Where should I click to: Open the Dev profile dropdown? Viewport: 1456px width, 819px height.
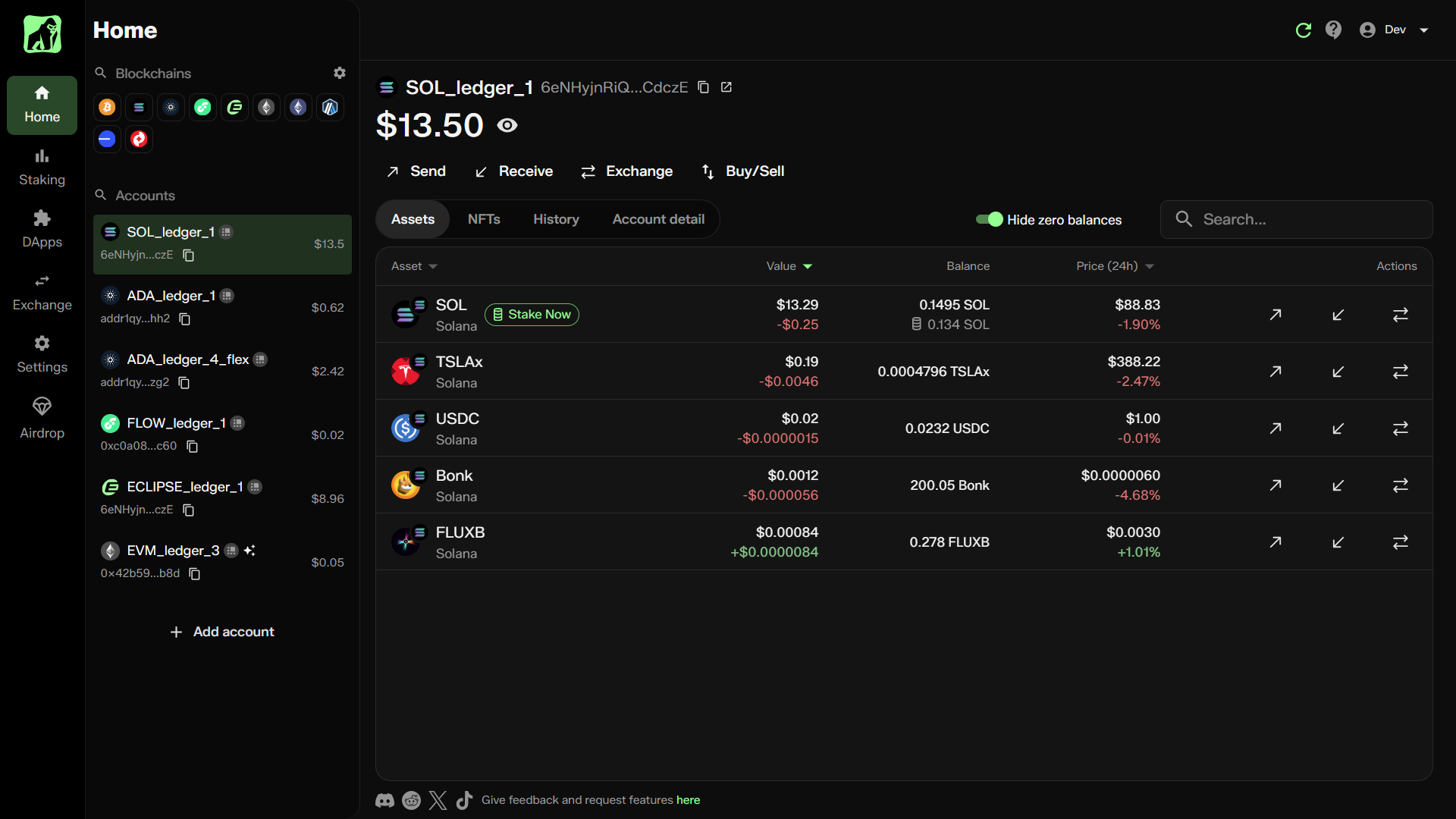1395,30
